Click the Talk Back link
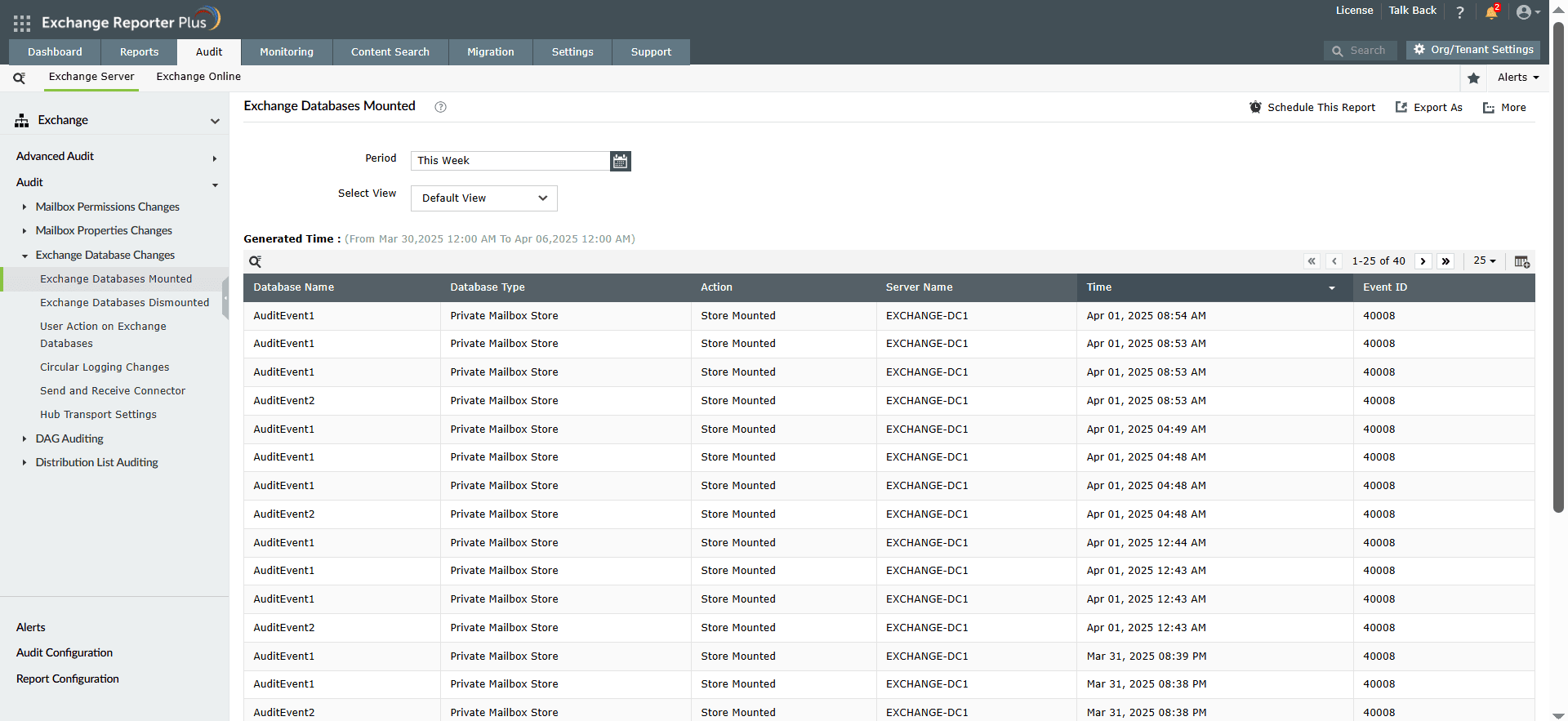The height and width of the screenshot is (721, 1568). [x=1412, y=11]
